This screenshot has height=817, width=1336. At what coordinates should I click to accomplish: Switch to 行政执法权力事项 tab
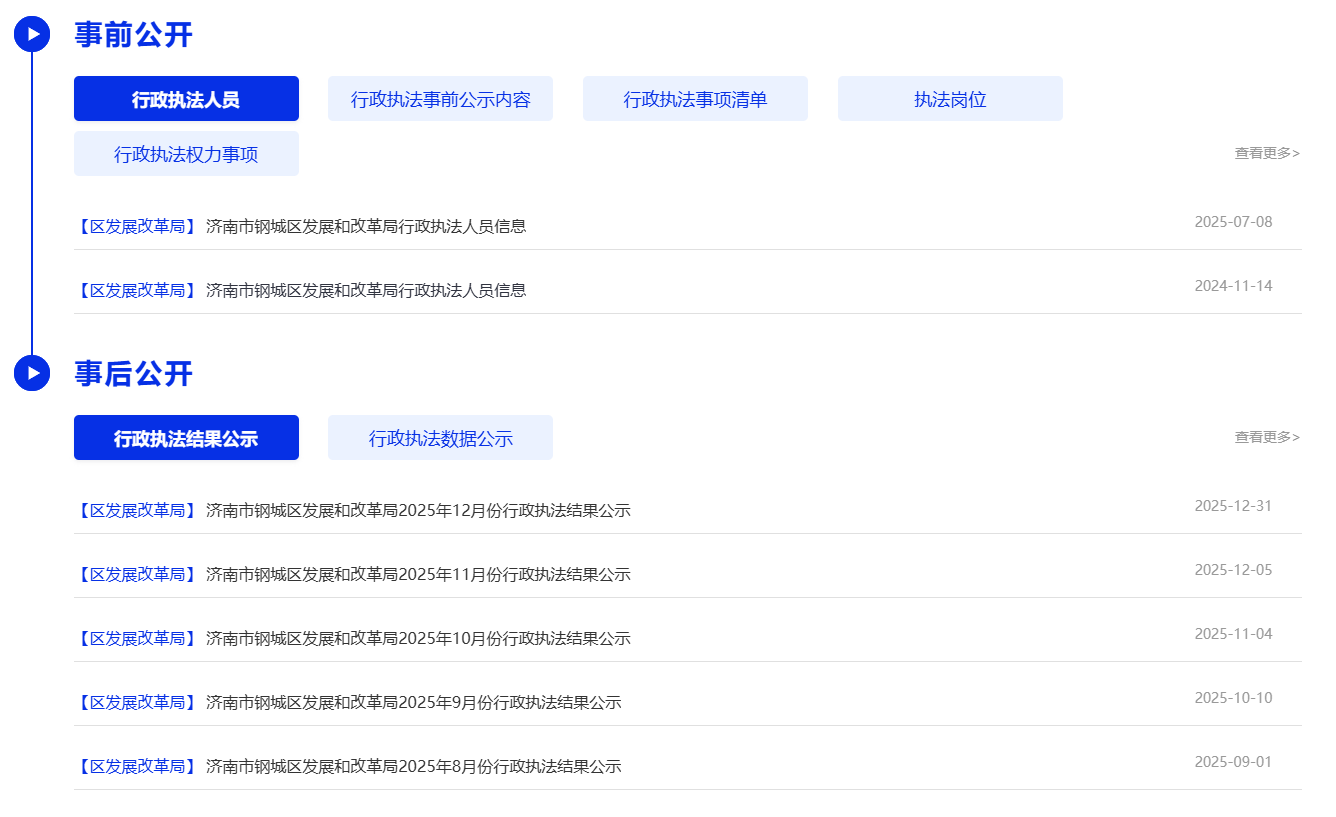186,154
